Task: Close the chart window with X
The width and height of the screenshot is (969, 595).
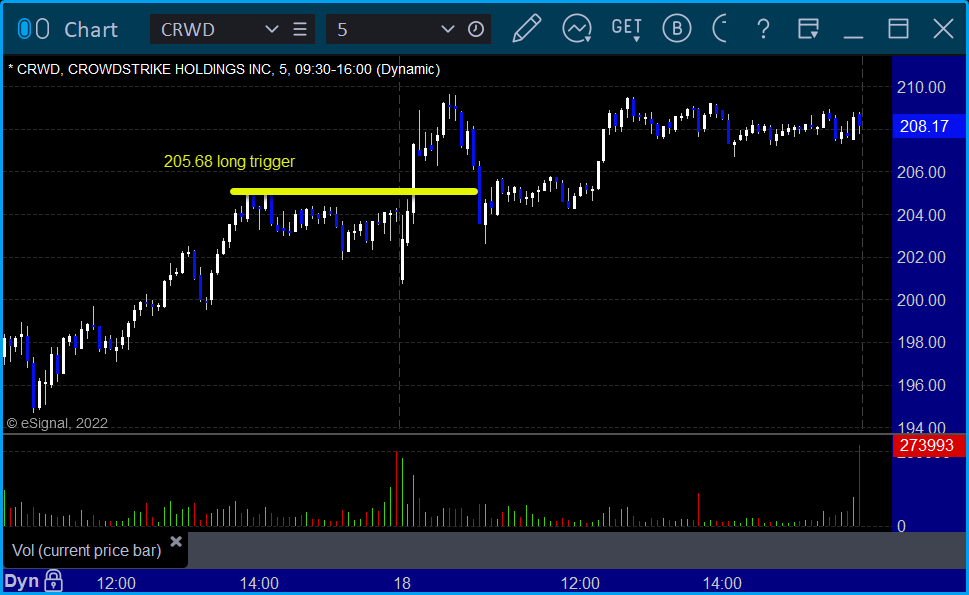Action: click(x=943, y=29)
